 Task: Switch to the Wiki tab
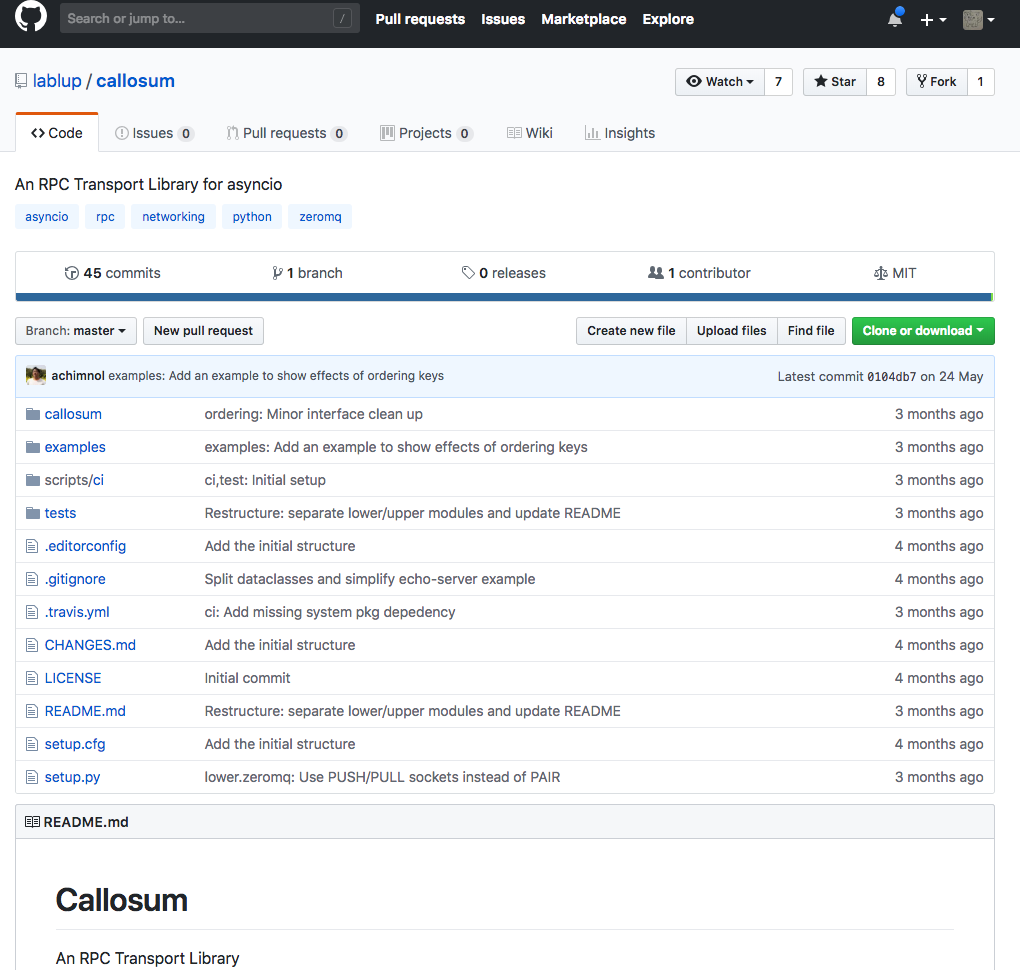point(530,133)
